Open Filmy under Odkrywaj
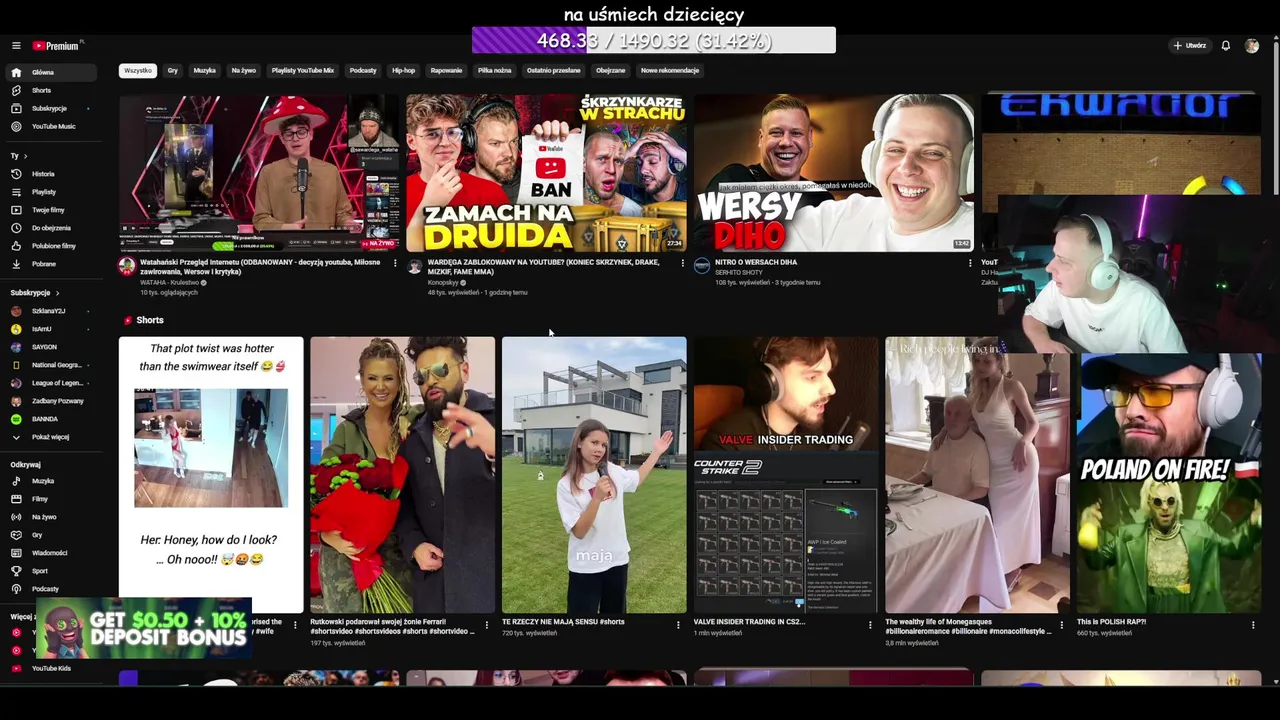Image resolution: width=1280 pixels, height=720 pixels. (53, 499)
